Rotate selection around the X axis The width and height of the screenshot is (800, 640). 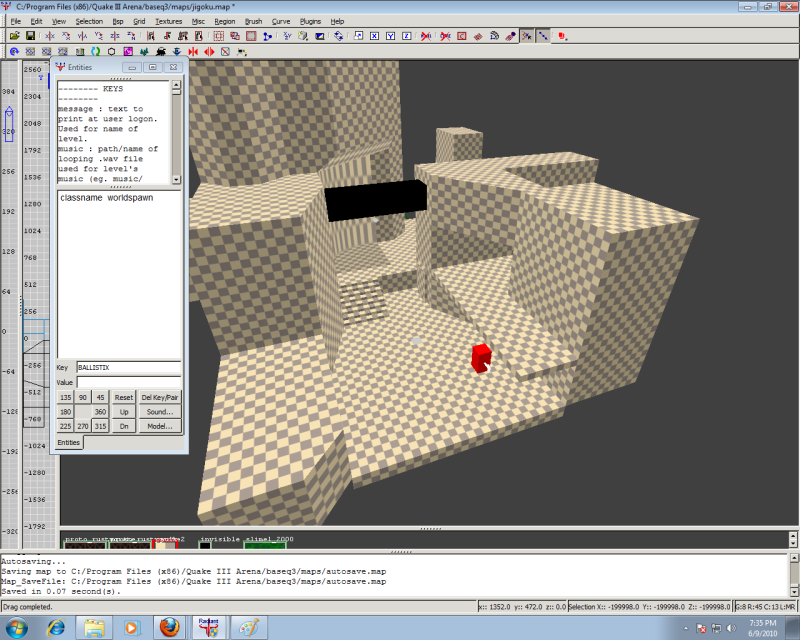[x=66, y=36]
